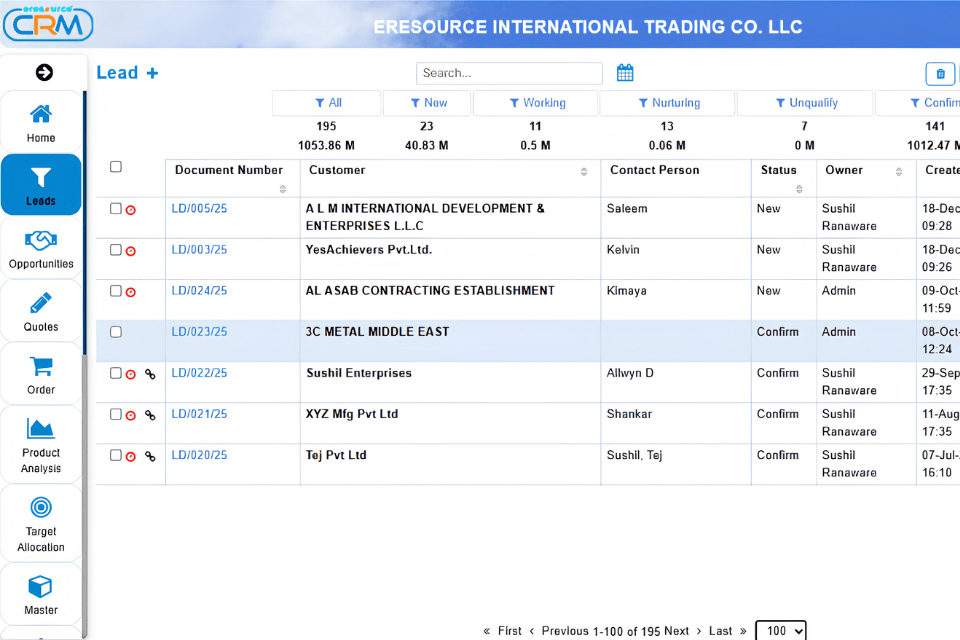
Task: Tick checkbox for lead LD/005/25
Action: click(116, 208)
